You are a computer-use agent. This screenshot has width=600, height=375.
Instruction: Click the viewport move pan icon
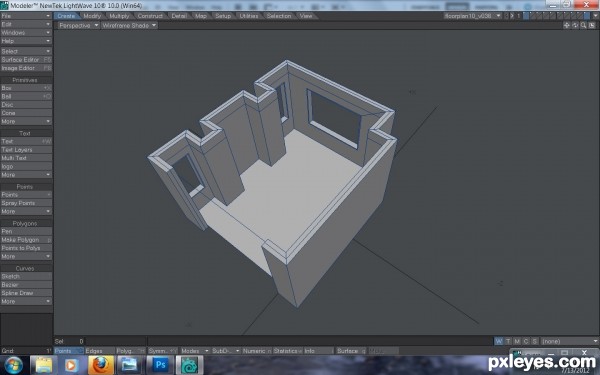(567, 25)
